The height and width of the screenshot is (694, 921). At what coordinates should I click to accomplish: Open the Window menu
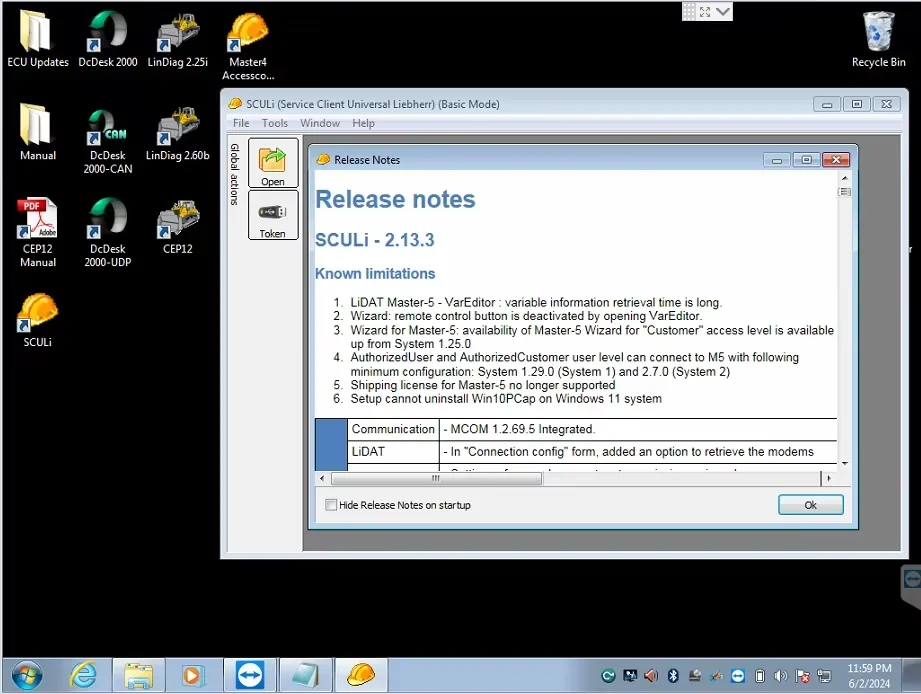(320, 123)
